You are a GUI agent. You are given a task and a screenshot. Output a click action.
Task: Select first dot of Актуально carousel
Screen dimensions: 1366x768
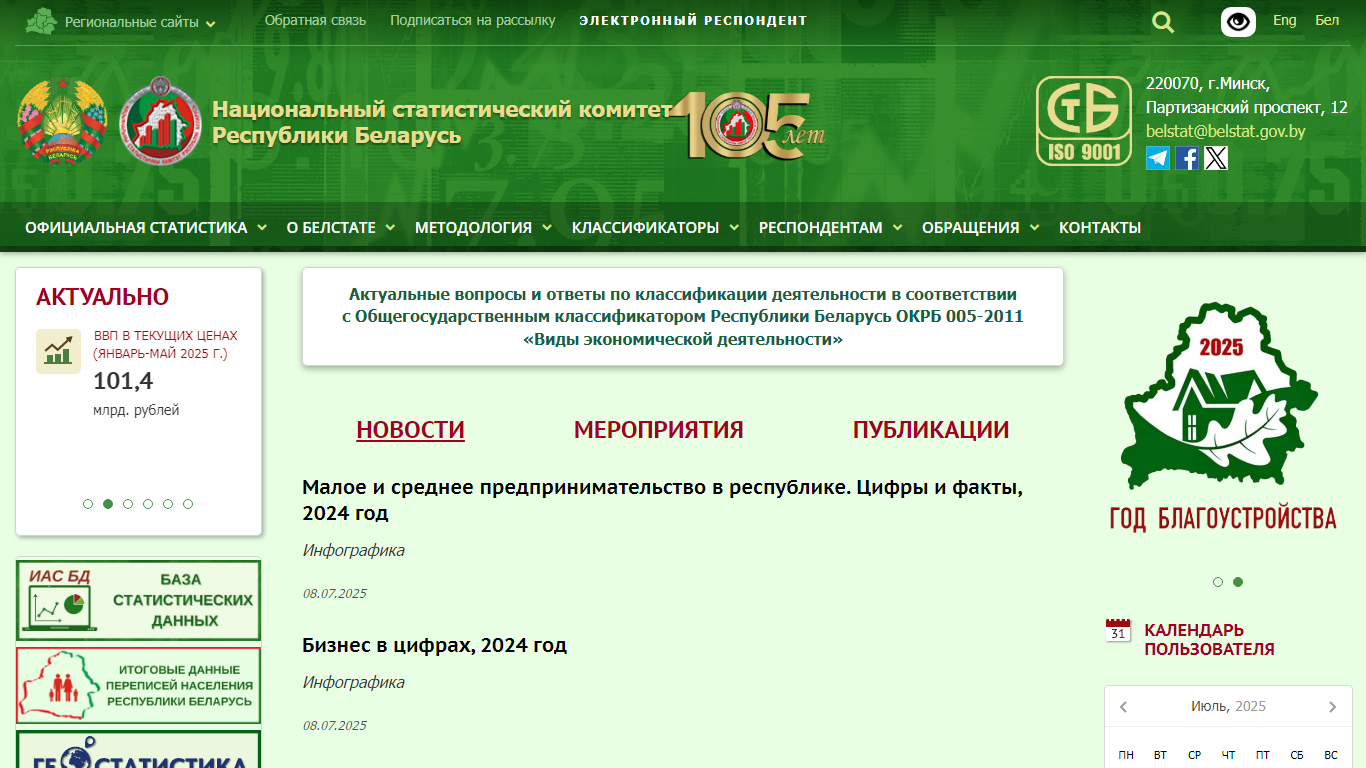[88, 504]
